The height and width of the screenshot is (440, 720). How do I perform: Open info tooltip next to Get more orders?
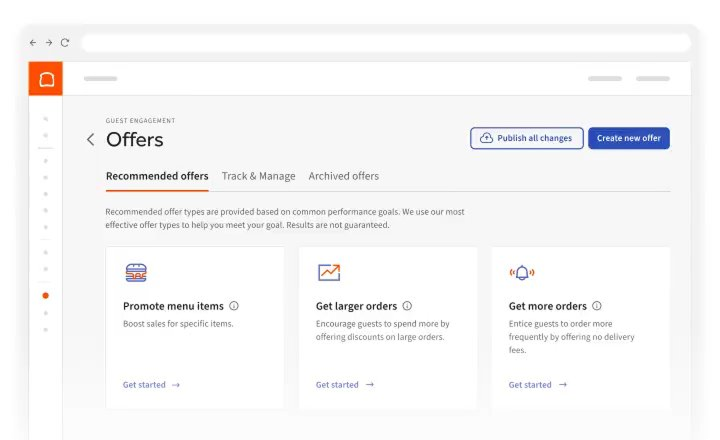point(596,306)
